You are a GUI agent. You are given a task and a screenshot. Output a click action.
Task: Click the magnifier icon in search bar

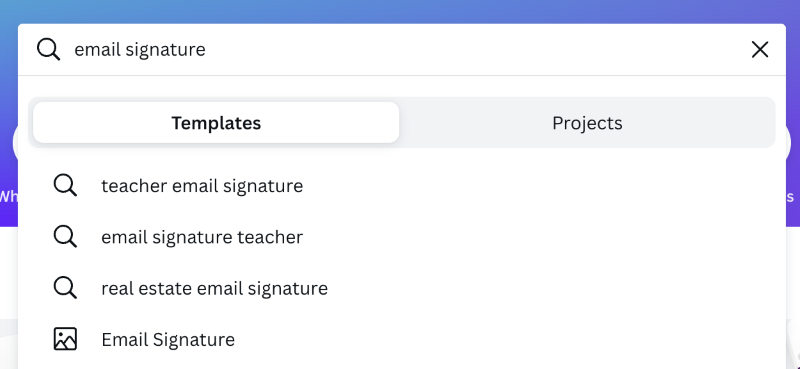[48, 50]
